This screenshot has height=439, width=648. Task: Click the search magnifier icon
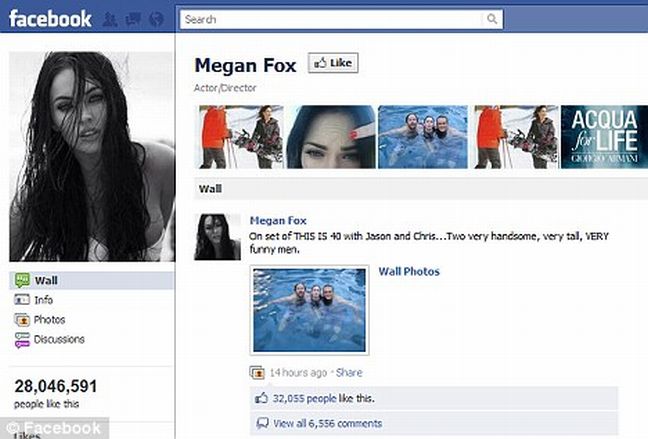(491, 19)
